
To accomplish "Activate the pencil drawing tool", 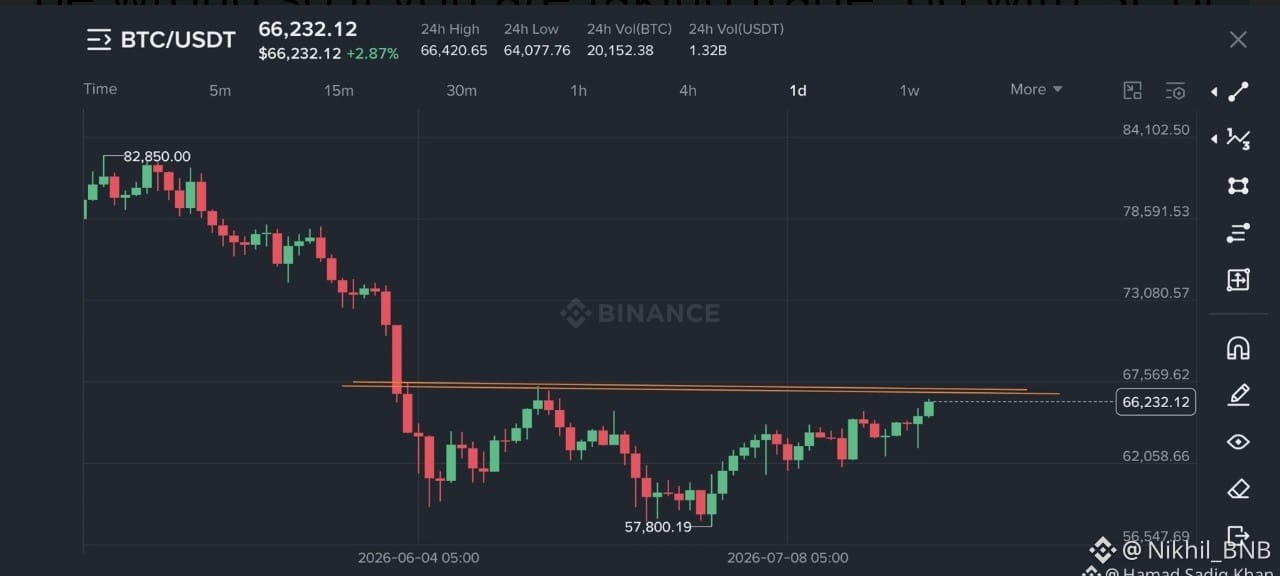I will click(1238, 395).
